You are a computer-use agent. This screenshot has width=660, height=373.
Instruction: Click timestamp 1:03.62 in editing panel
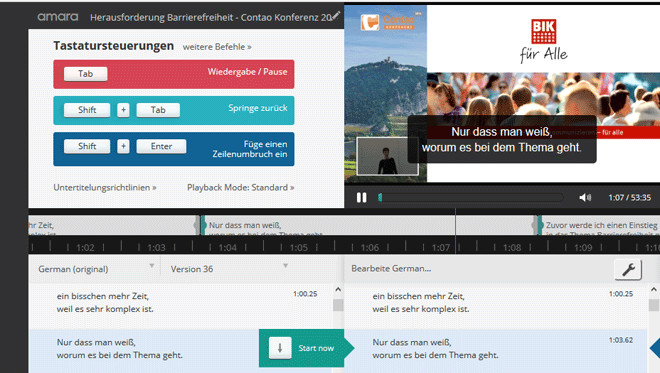click(x=620, y=340)
